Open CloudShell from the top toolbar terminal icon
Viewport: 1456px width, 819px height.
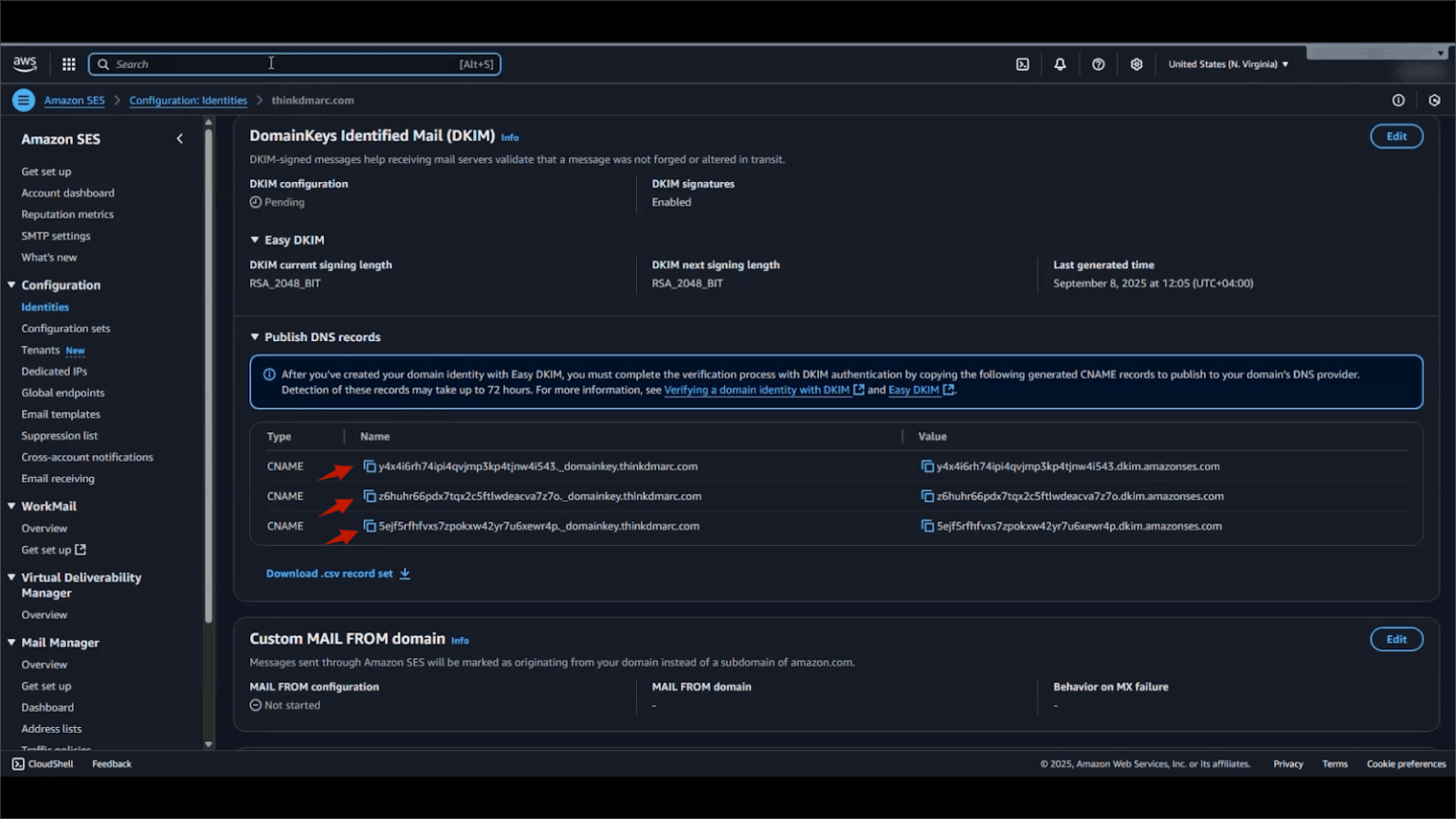point(1022,64)
